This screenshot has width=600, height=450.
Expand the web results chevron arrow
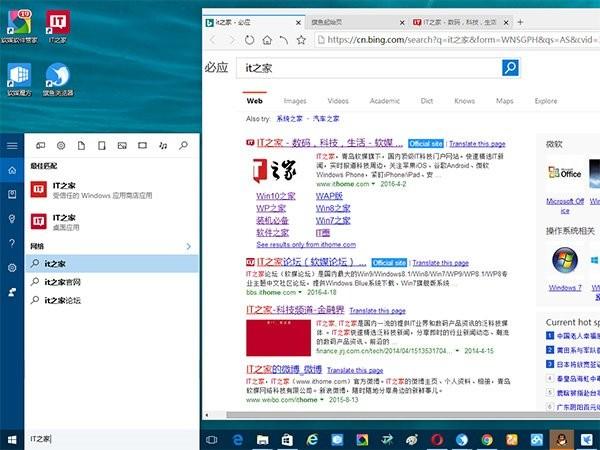pyautogui.click(x=188, y=246)
